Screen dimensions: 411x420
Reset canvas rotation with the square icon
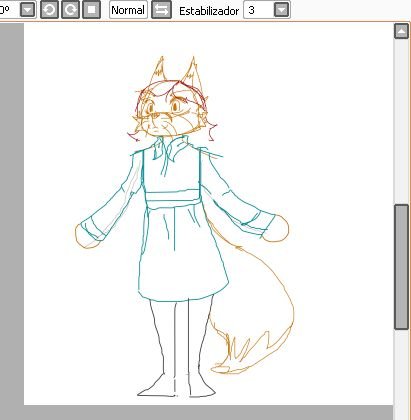pos(91,10)
